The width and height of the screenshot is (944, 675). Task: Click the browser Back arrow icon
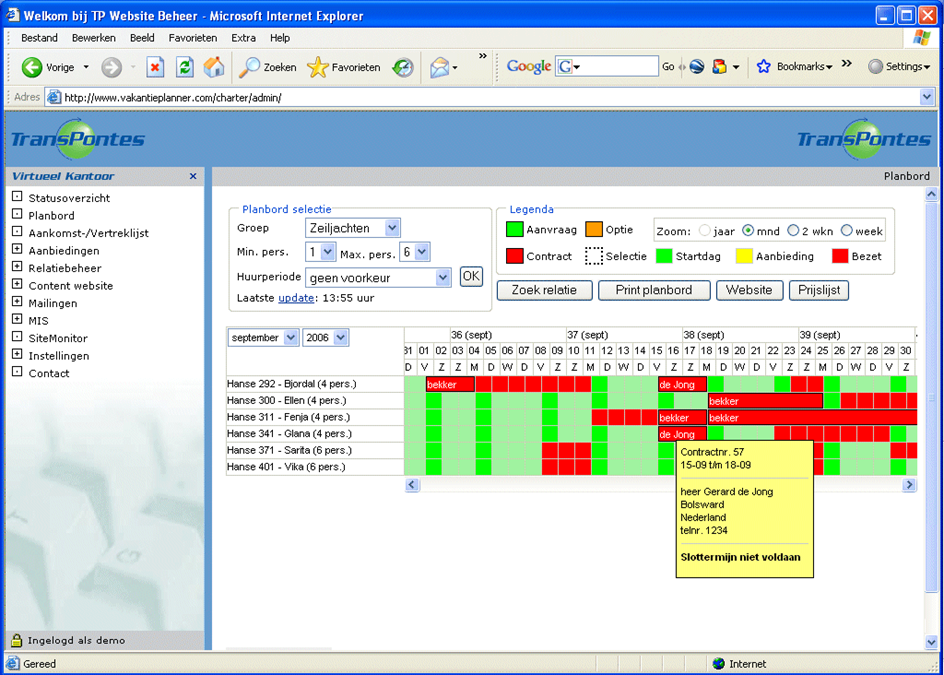(32, 67)
